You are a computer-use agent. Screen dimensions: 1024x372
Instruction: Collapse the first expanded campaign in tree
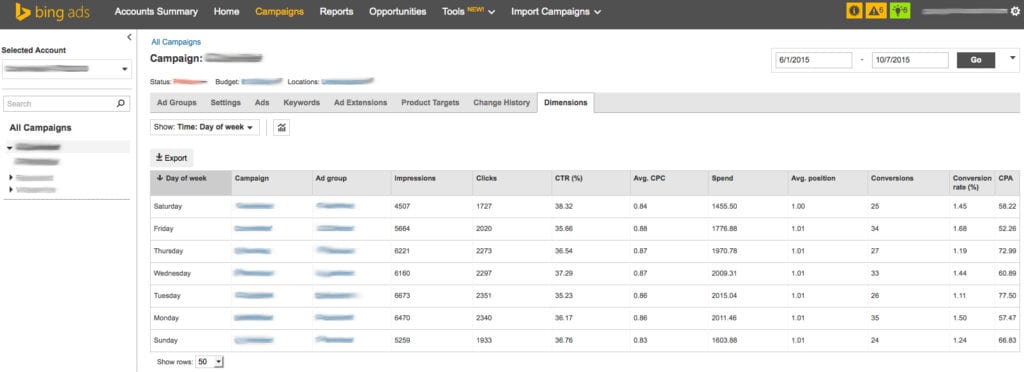[x=9, y=147]
